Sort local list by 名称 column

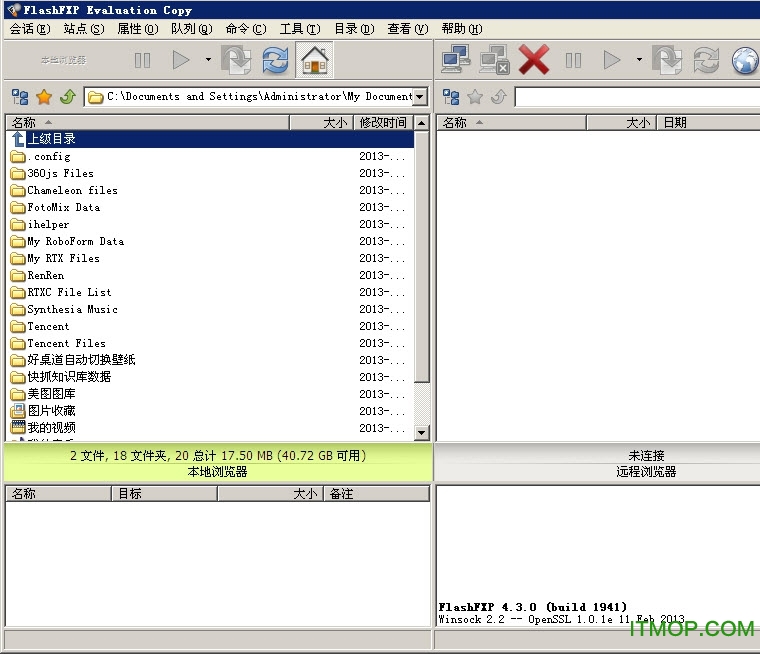click(148, 123)
